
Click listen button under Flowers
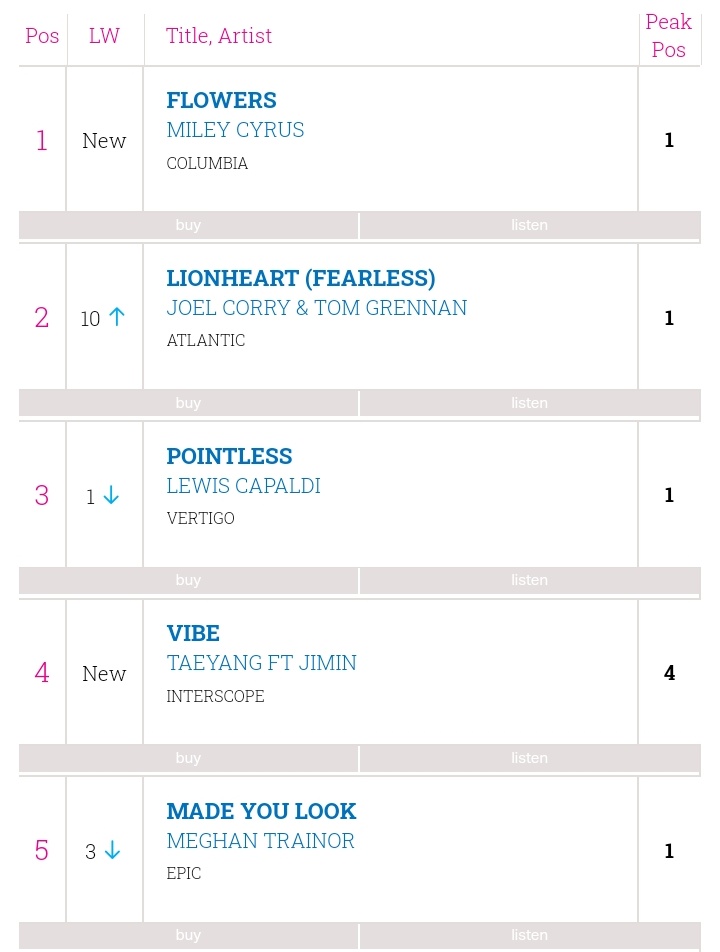(529, 225)
